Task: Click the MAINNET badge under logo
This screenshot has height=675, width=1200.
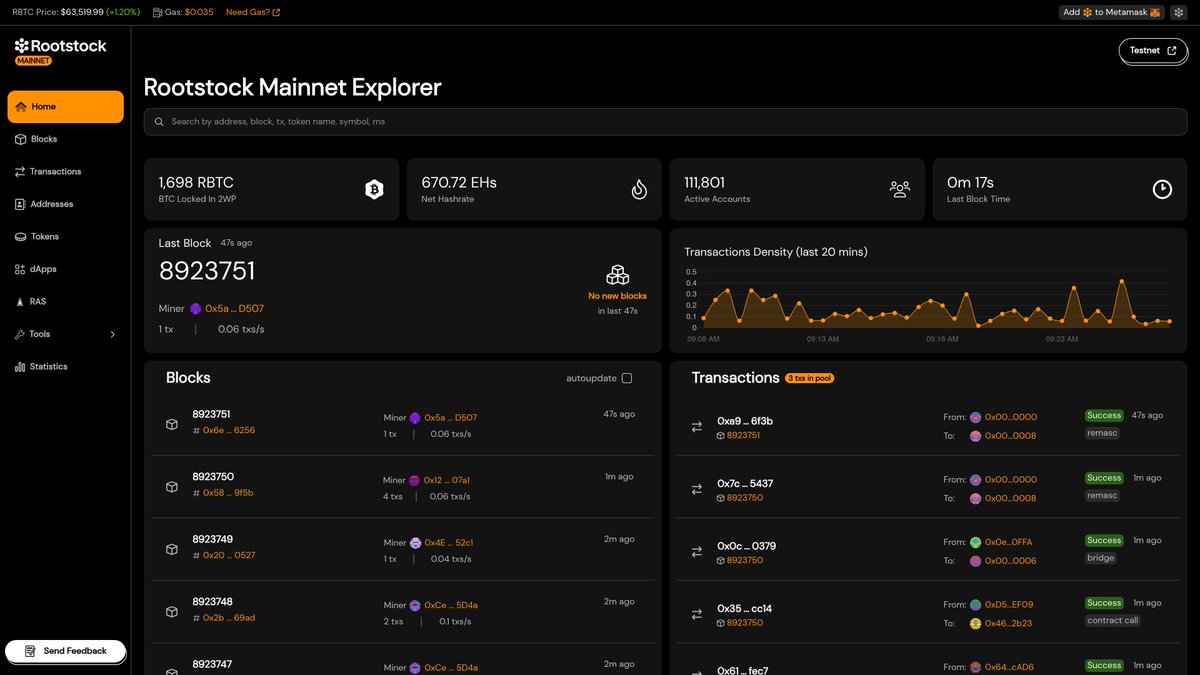Action: 33,60
